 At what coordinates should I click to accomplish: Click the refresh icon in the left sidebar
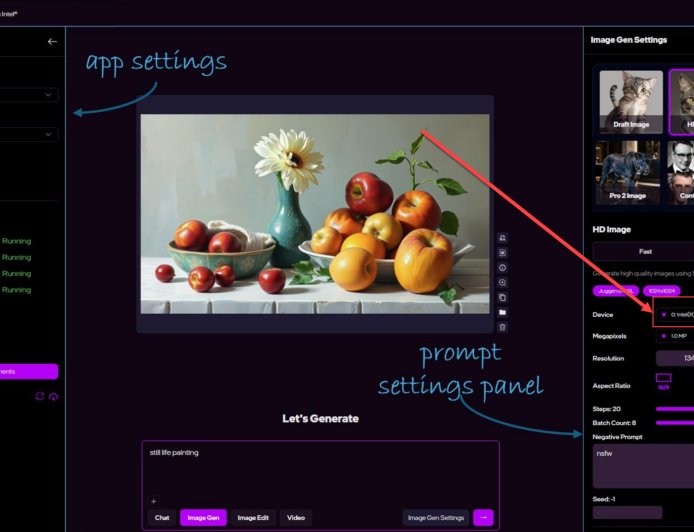(x=39, y=396)
